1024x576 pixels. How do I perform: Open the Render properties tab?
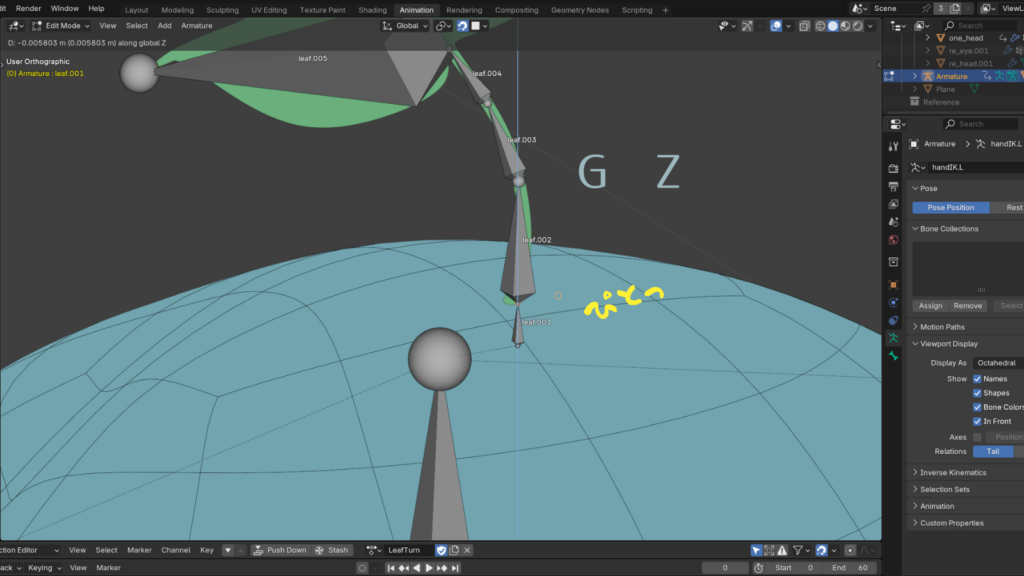click(x=893, y=168)
